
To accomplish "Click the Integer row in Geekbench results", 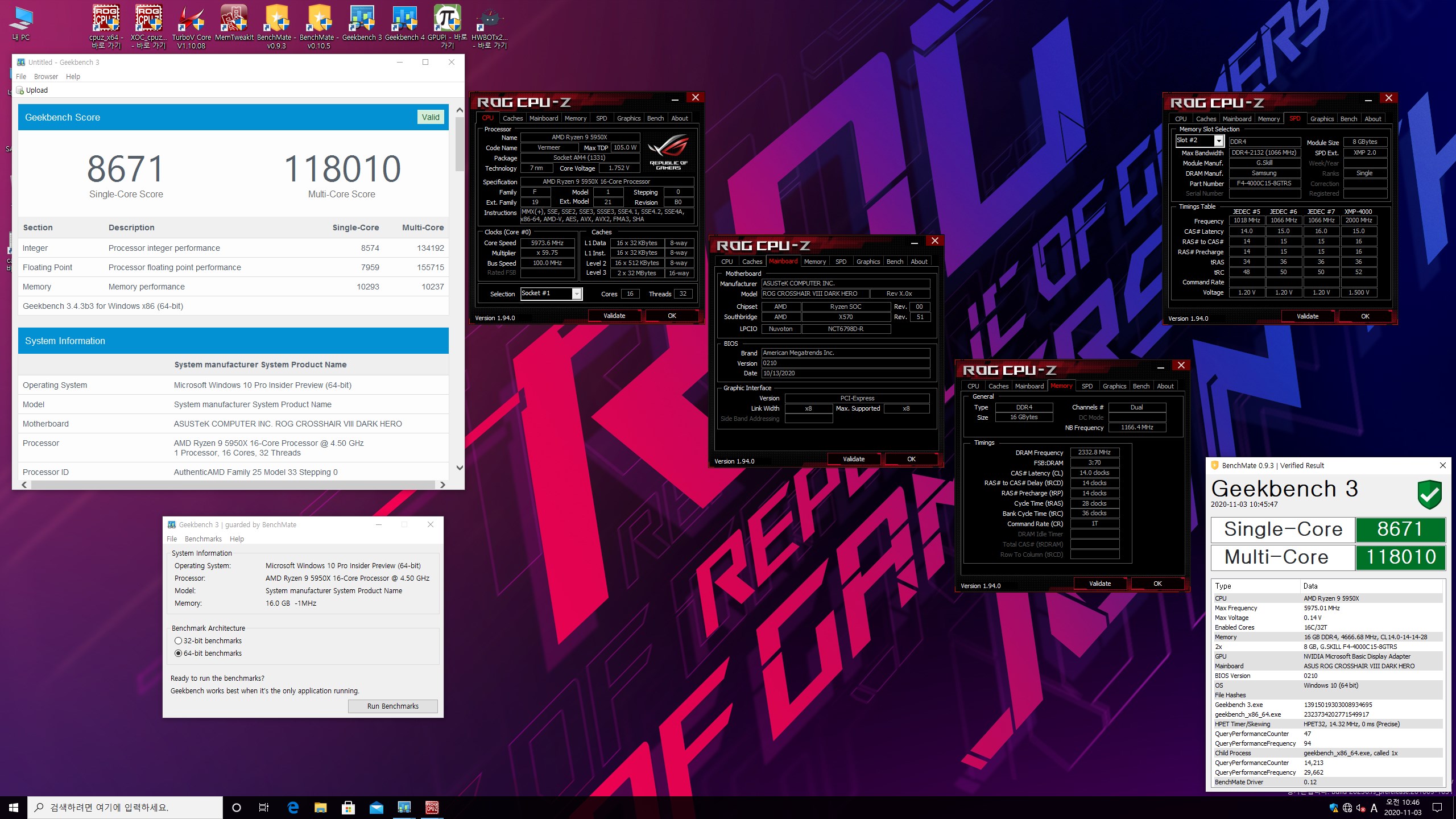I will click(x=233, y=248).
